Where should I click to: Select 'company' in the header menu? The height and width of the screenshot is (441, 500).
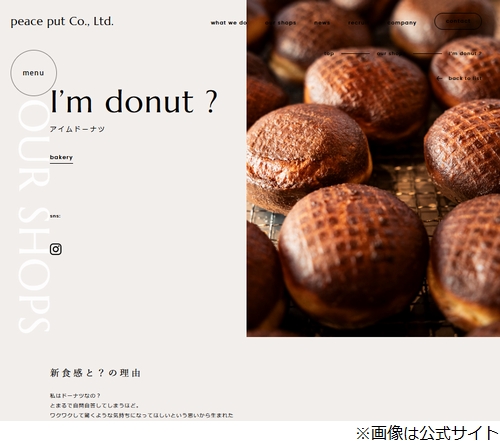pos(402,23)
